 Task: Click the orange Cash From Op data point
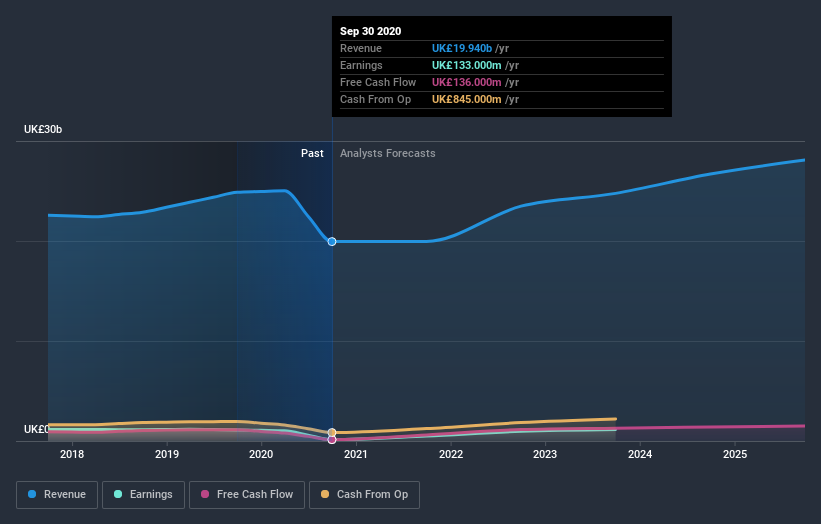(x=332, y=432)
